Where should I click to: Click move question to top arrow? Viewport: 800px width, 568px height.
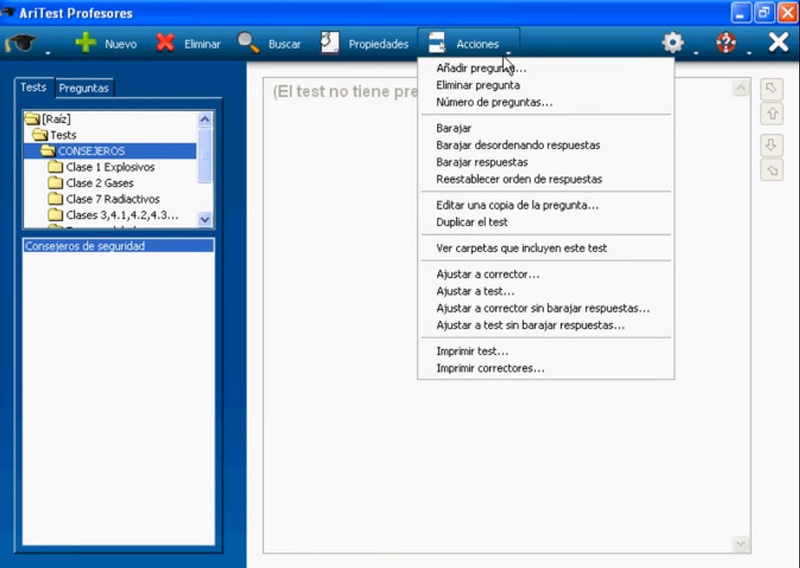tap(771, 89)
